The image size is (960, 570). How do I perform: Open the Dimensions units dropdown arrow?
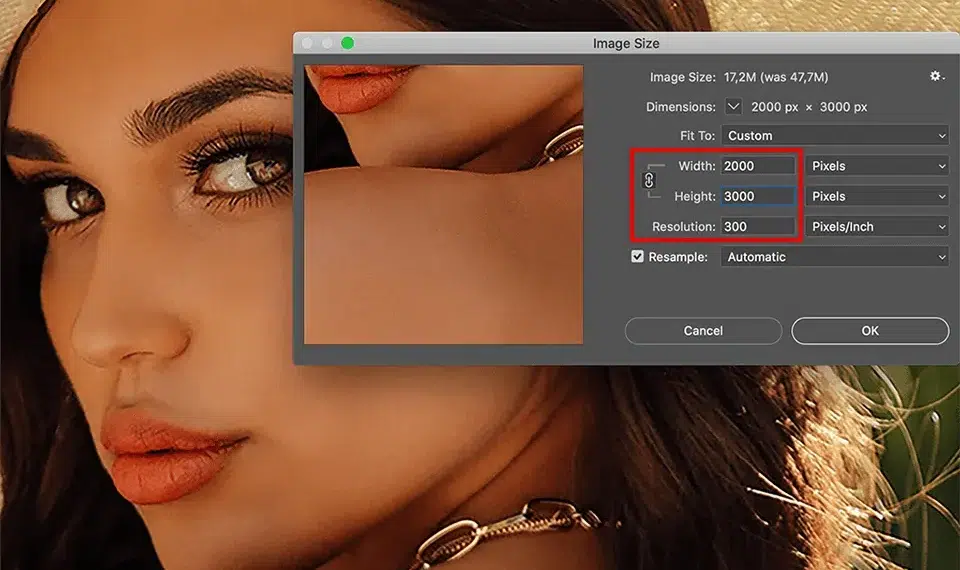(733, 107)
